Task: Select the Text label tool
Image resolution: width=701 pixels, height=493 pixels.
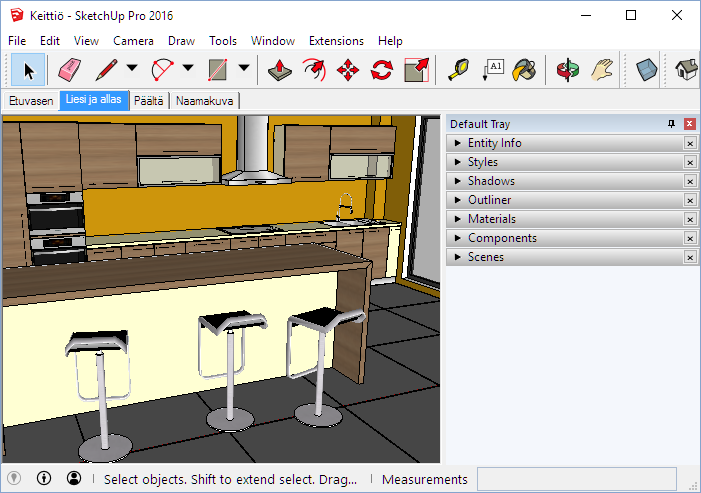Action: tap(493, 70)
